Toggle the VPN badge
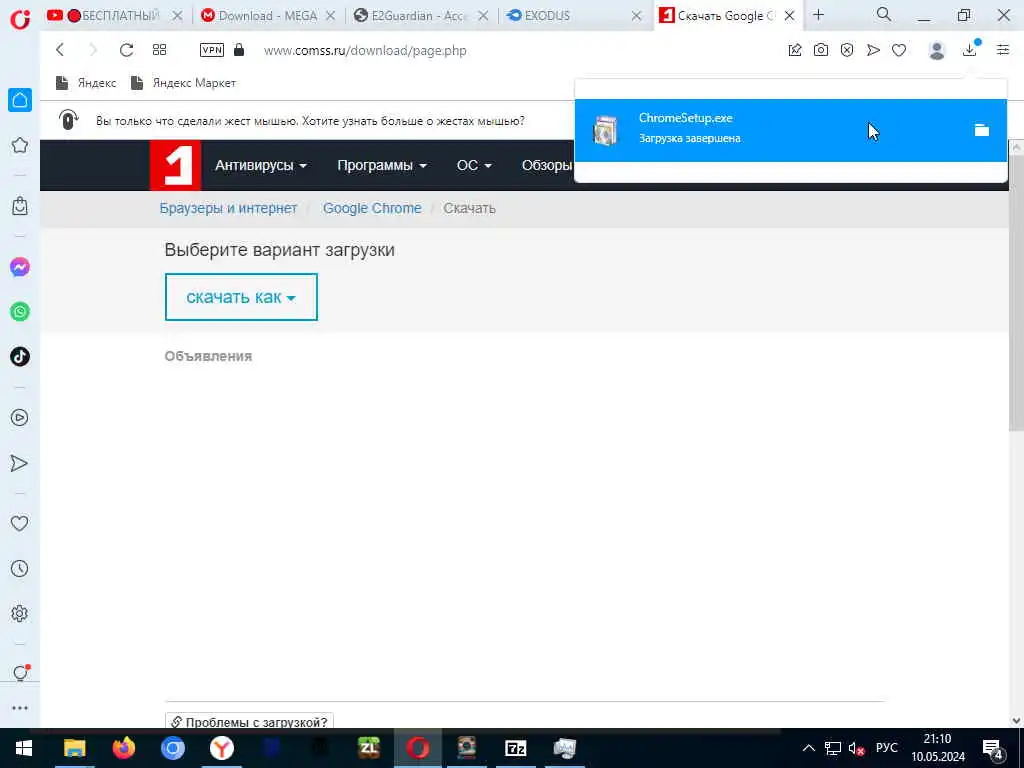The width and height of the screenshot is (1024, 768). tap(212, 50)
